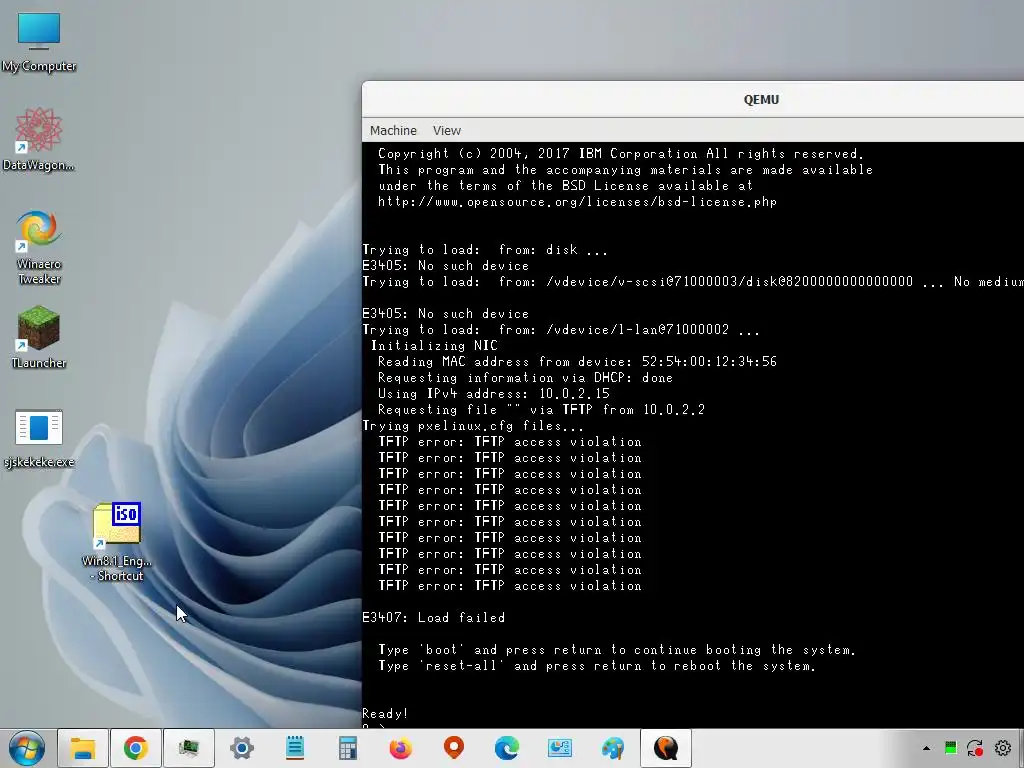Open the Control Panel taskbar icon

point(560,748)
